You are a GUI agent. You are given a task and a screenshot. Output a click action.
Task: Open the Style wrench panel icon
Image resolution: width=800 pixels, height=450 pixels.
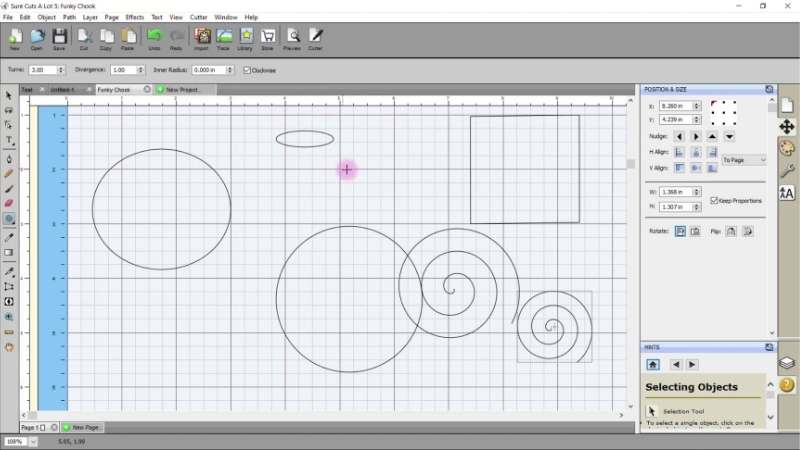(x=787, y=170)
